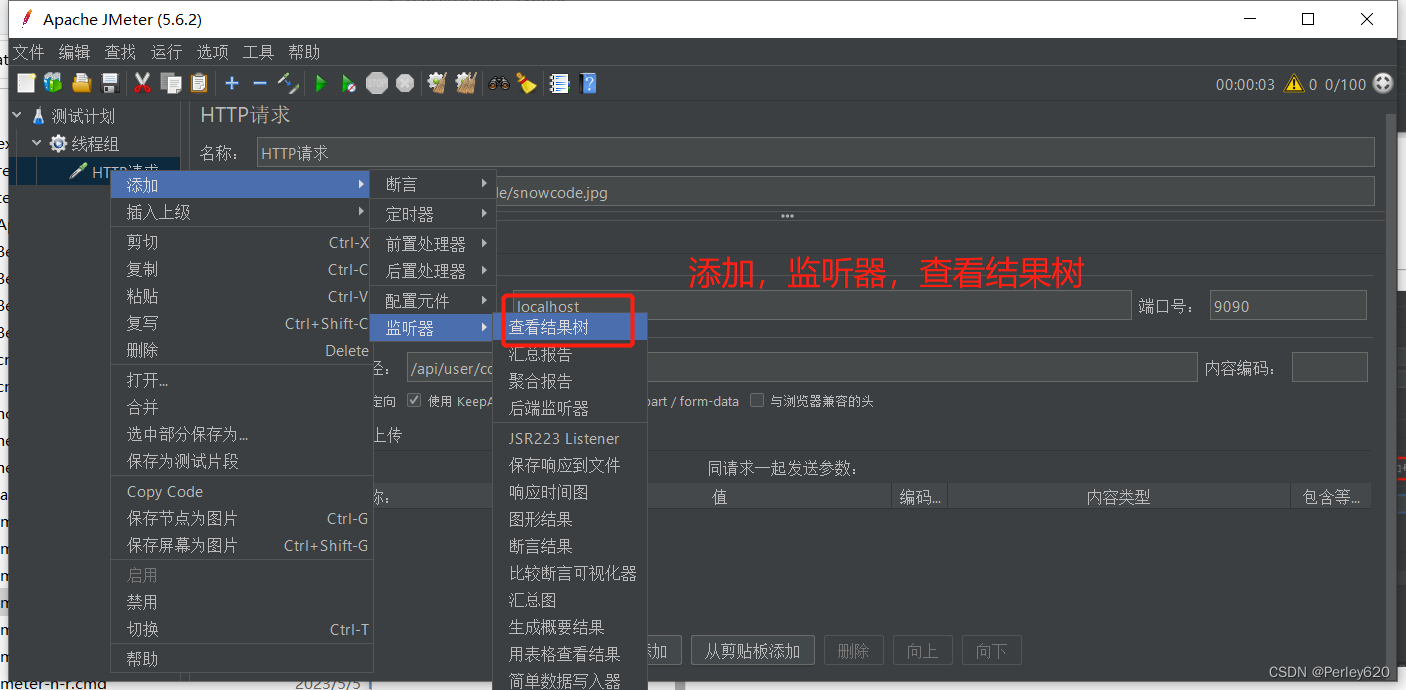Choose 查看结果树 listener
The image size is (1406, 690).
(570, 327)
